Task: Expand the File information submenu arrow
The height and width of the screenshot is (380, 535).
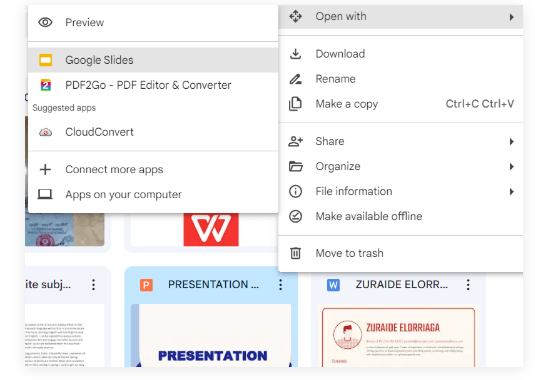Action: coord(511,192)
